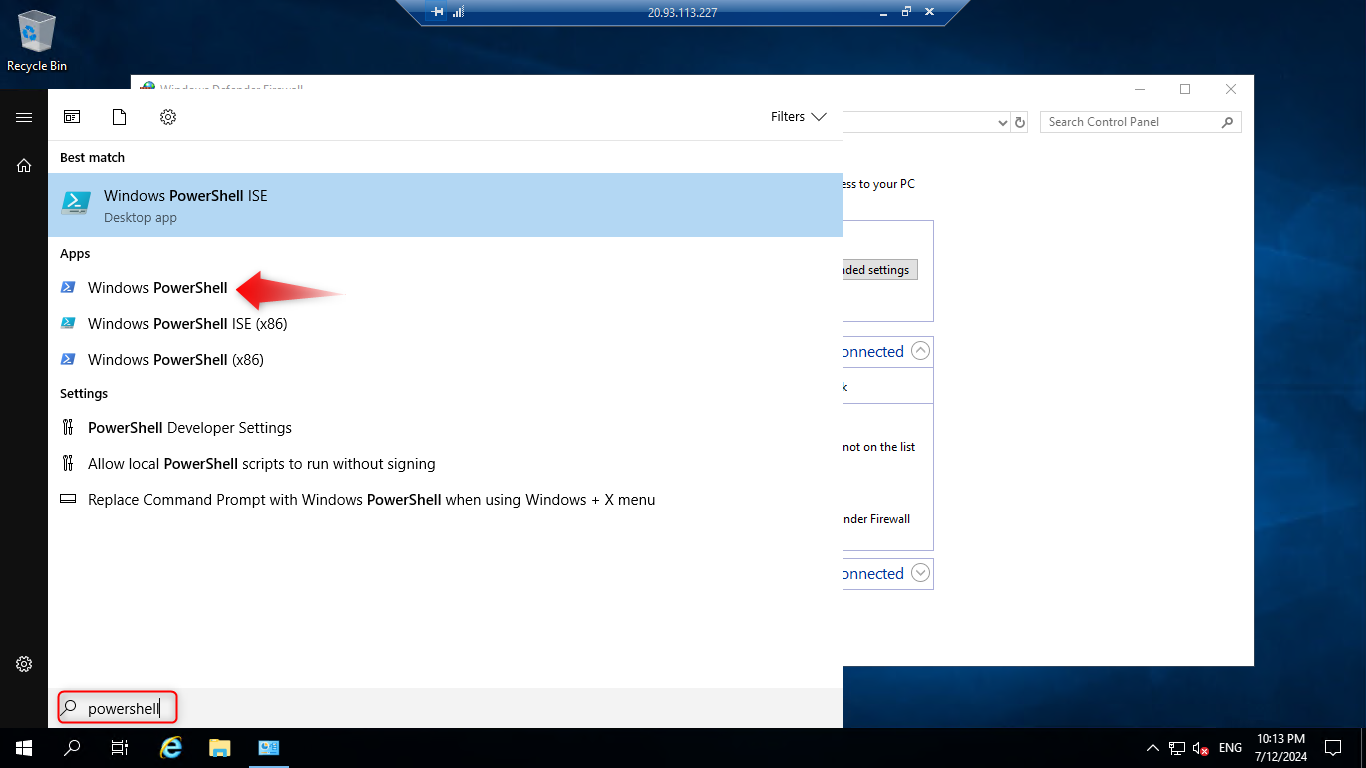Close the remote session on the connection bar
1366x768 pixels.
930,12
